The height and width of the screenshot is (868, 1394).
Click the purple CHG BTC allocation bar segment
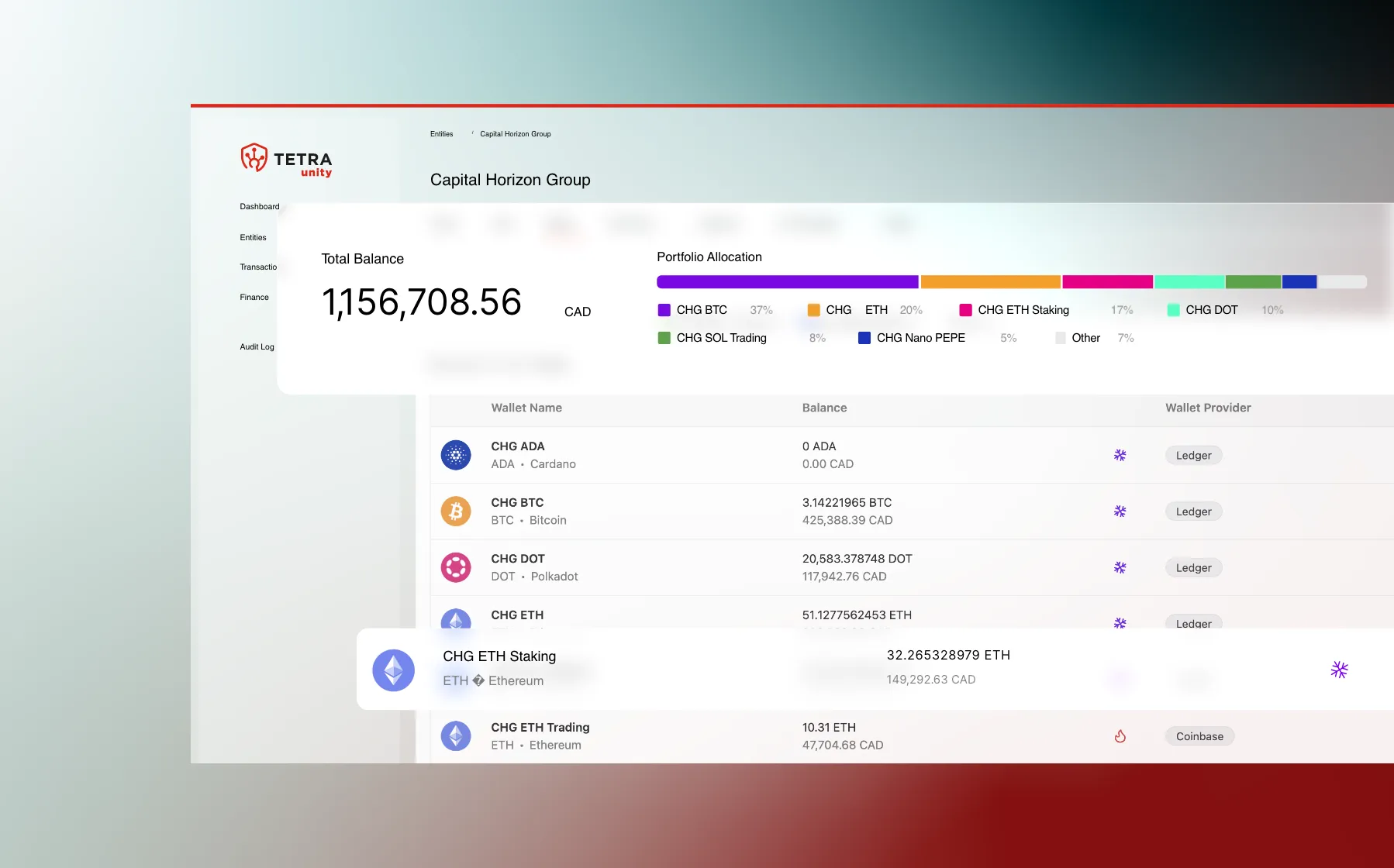[787, 282]
